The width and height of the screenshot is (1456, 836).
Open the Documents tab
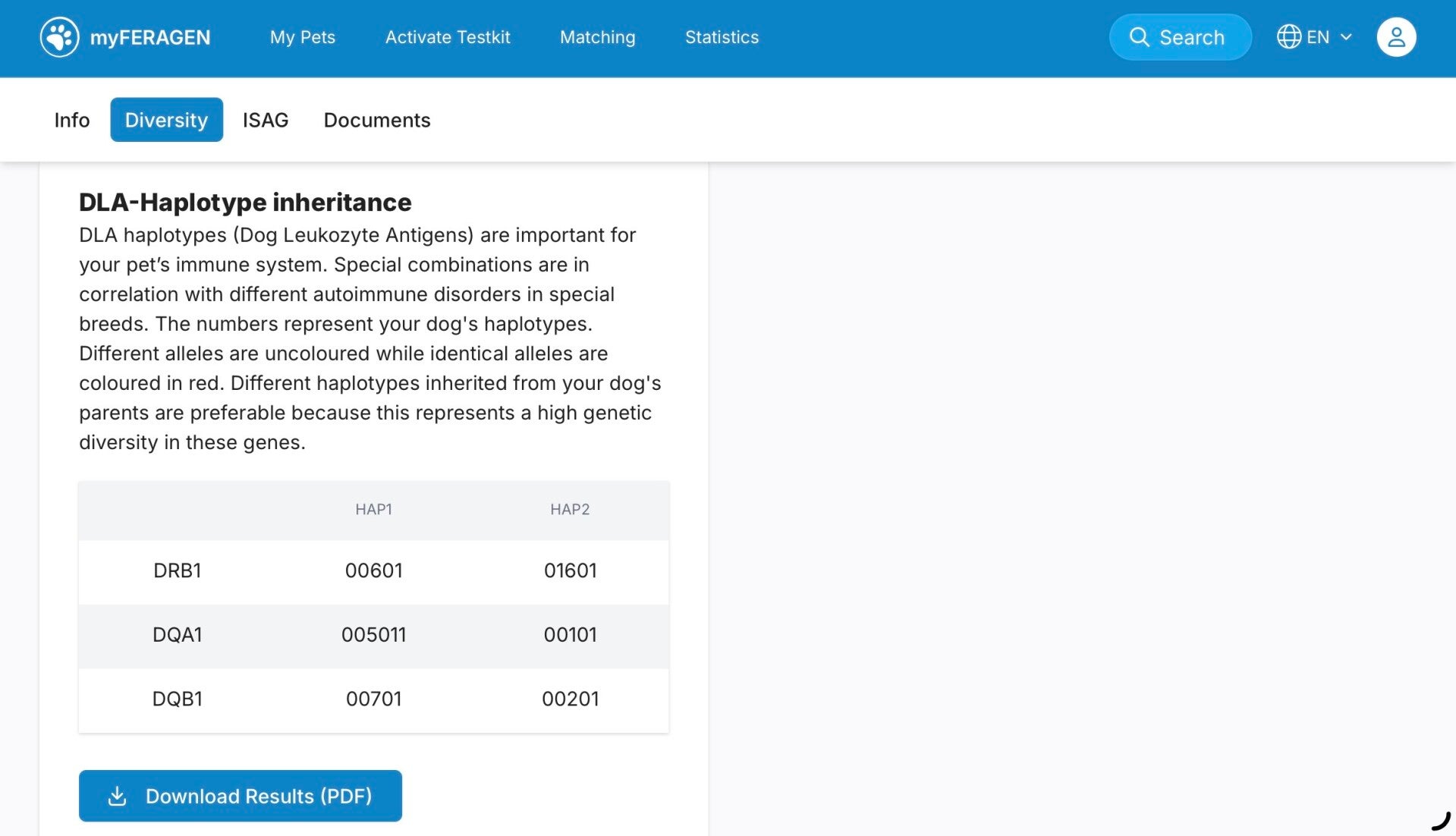(x=377, y=120)
